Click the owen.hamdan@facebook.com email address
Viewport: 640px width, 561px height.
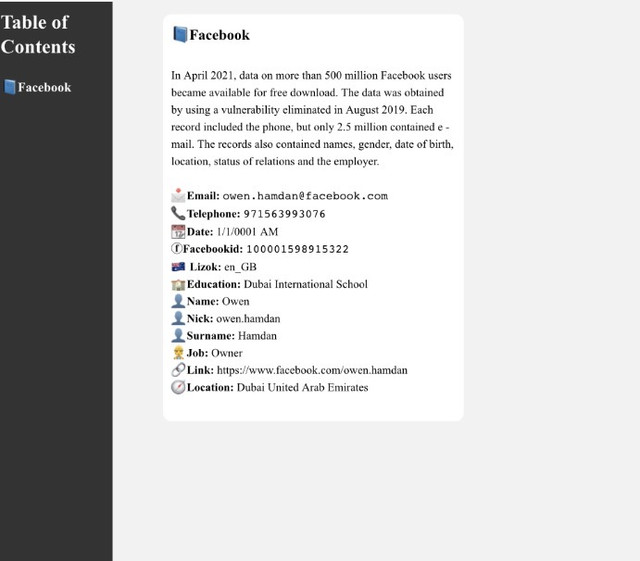(x=305, y=196)
